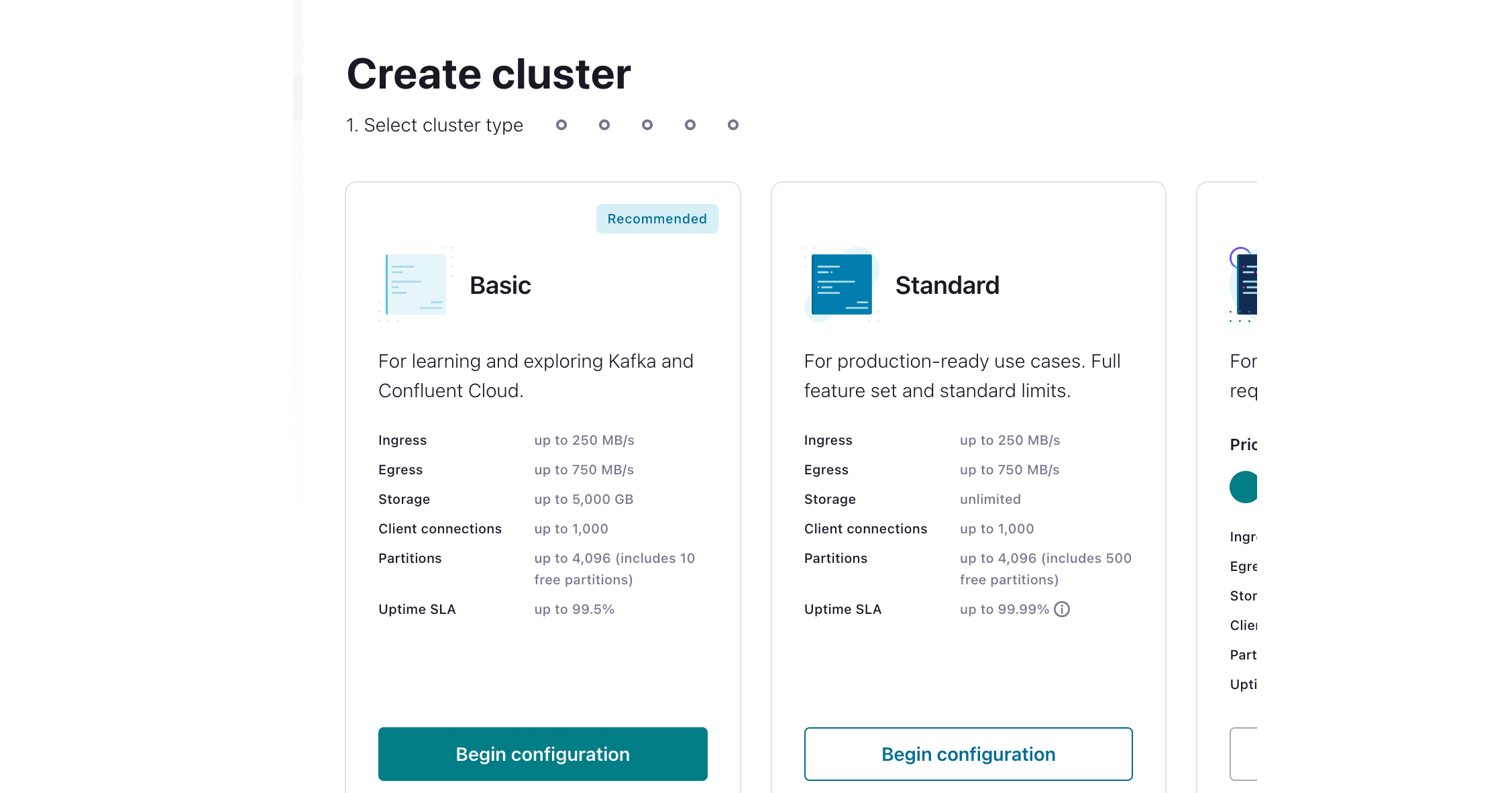Click the Standard card title
This screenshot has height=793, width=1512.
click(x=947, y=285)
